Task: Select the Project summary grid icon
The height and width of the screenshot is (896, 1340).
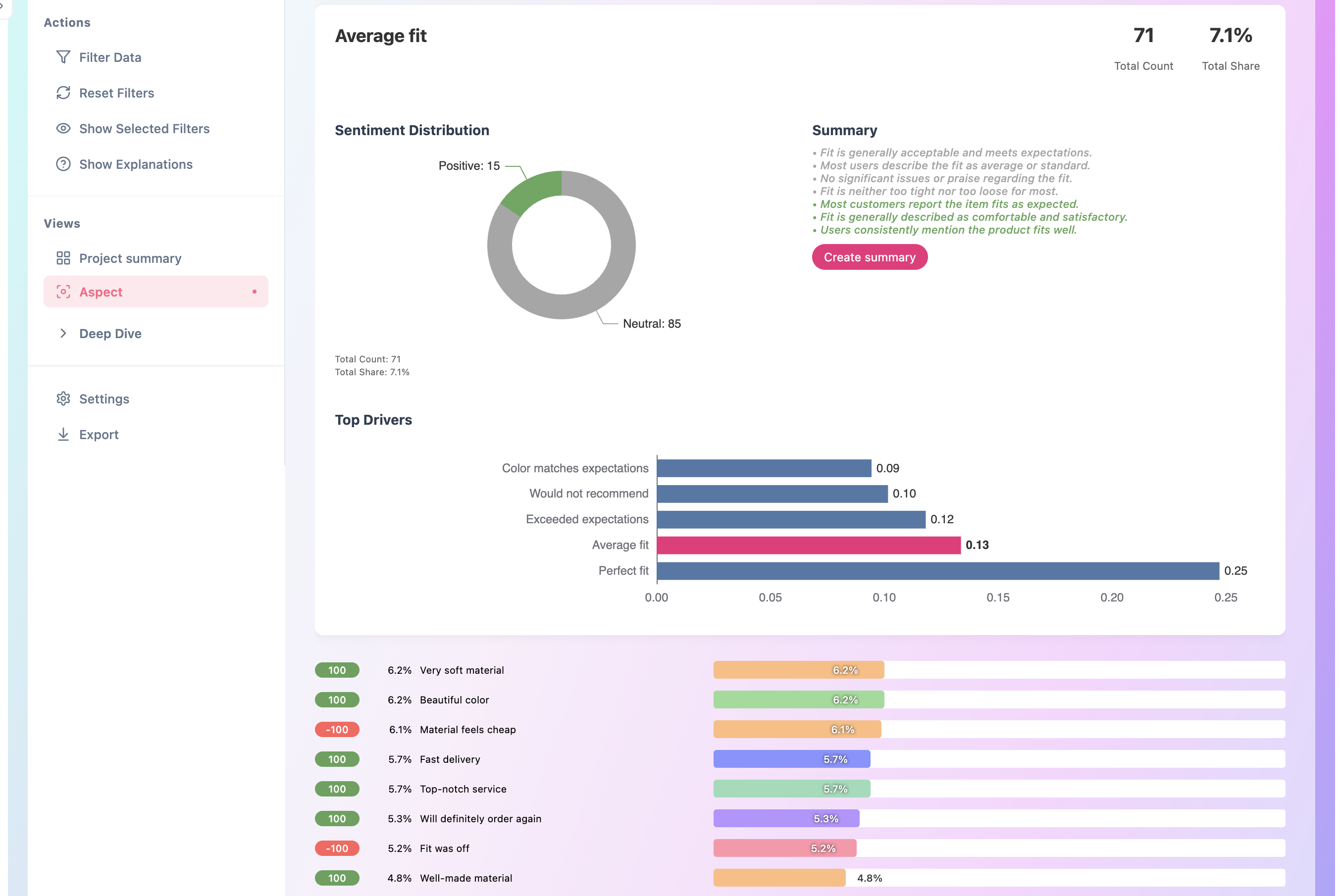Action: click(x=63, y=258)
